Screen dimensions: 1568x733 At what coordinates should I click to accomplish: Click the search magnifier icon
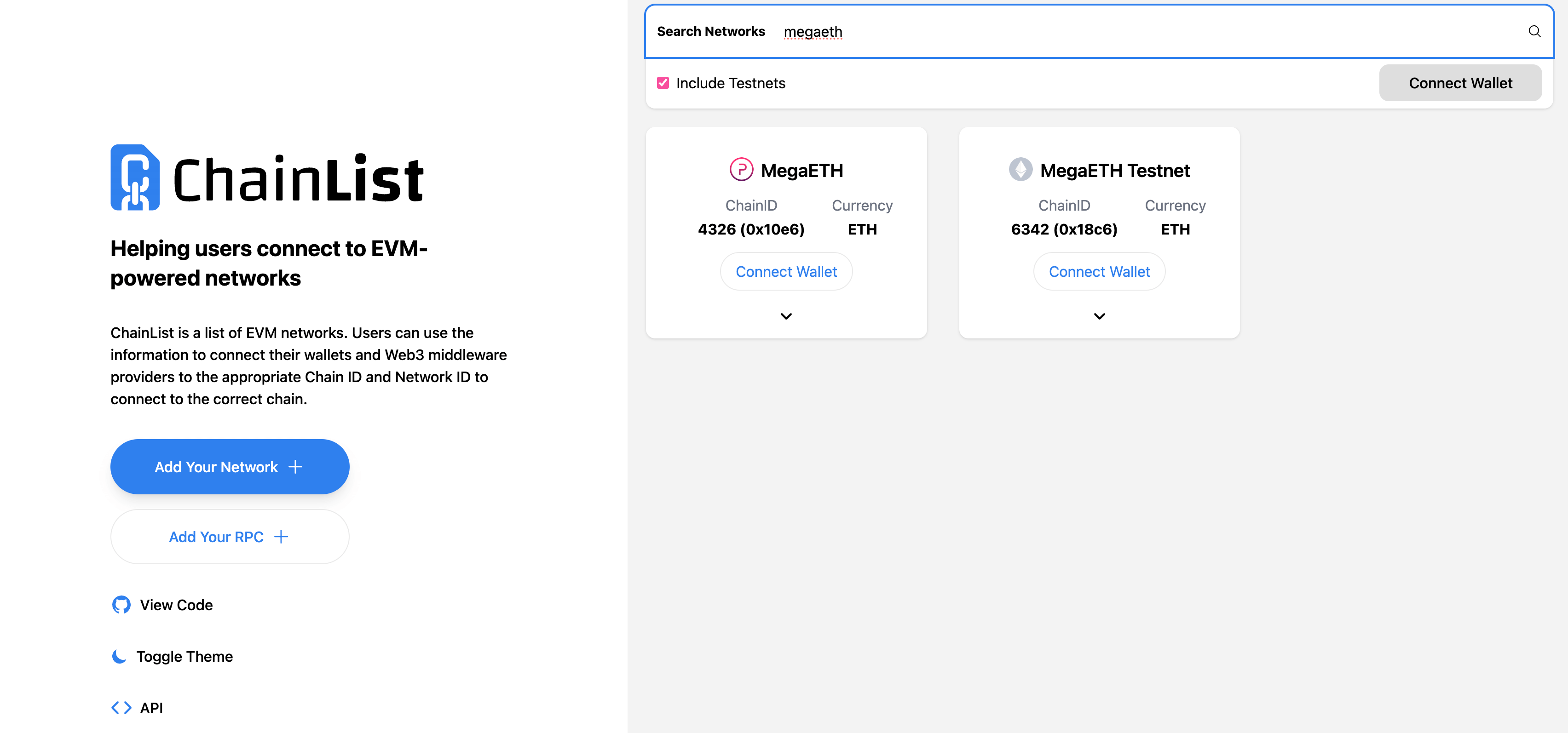(x=1534, y=32)
